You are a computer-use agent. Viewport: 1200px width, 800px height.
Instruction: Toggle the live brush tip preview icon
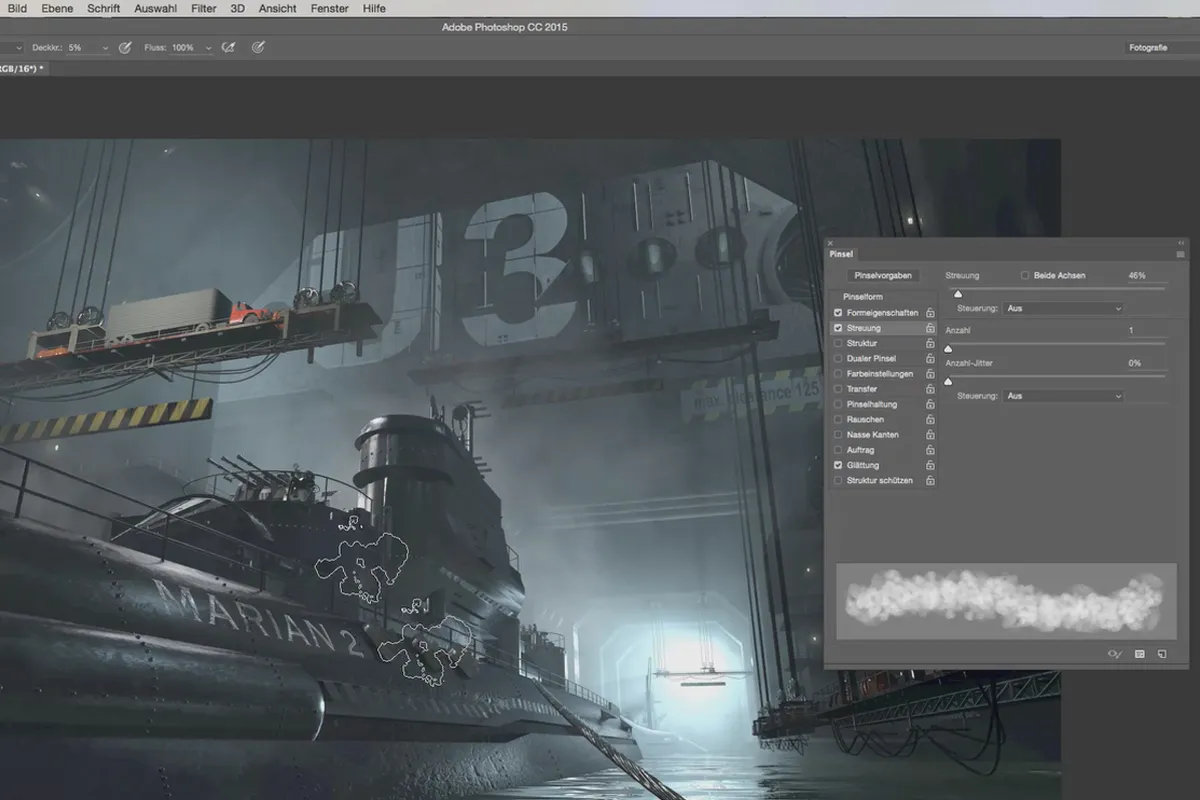click(x=1115, y=654)
